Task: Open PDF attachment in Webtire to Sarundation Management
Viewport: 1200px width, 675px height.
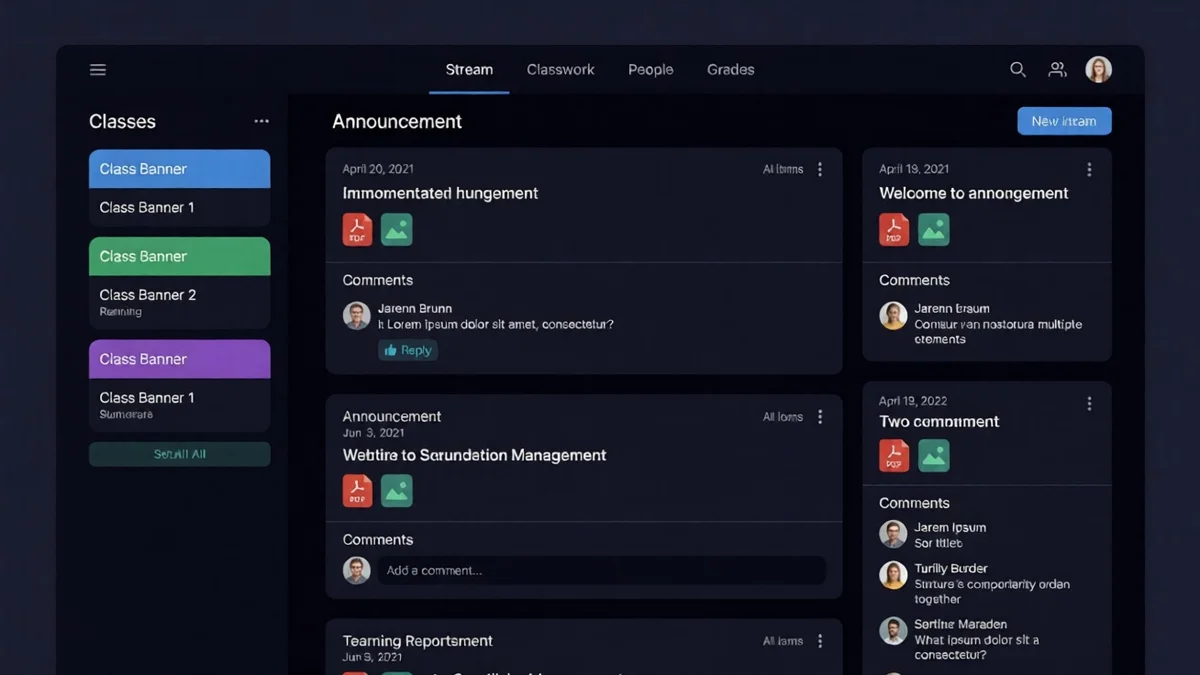Action: (357, 490)
